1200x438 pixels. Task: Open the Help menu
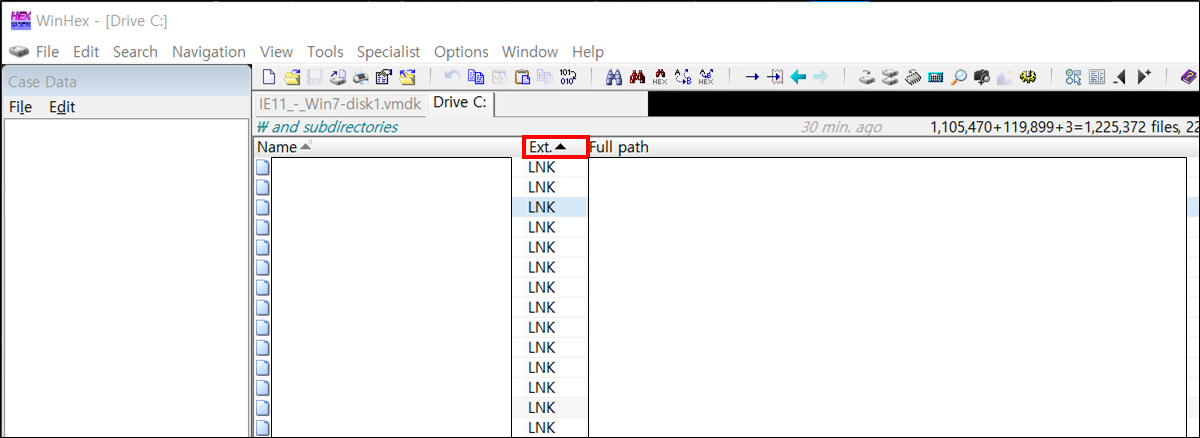(x=588, y=51)
